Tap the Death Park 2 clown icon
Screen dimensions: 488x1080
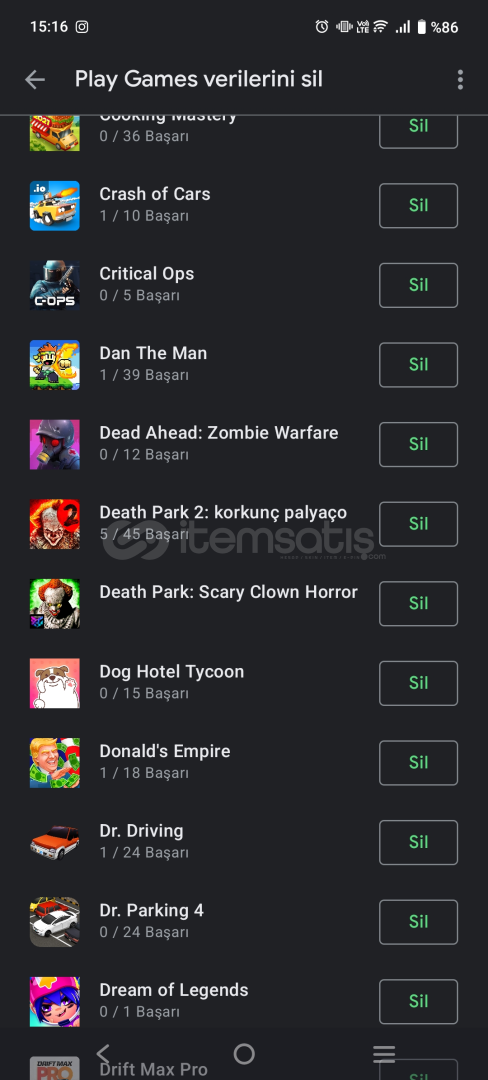coord(54,523)
